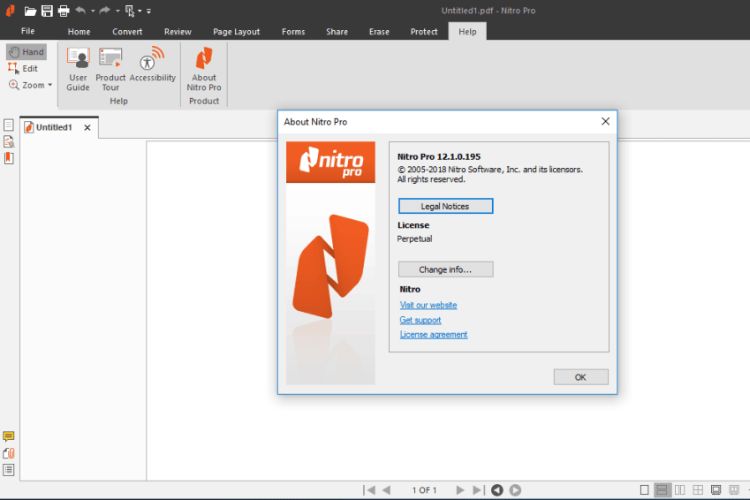Open the Comments panel icon
750x500 pixels.
pos(9,436)
